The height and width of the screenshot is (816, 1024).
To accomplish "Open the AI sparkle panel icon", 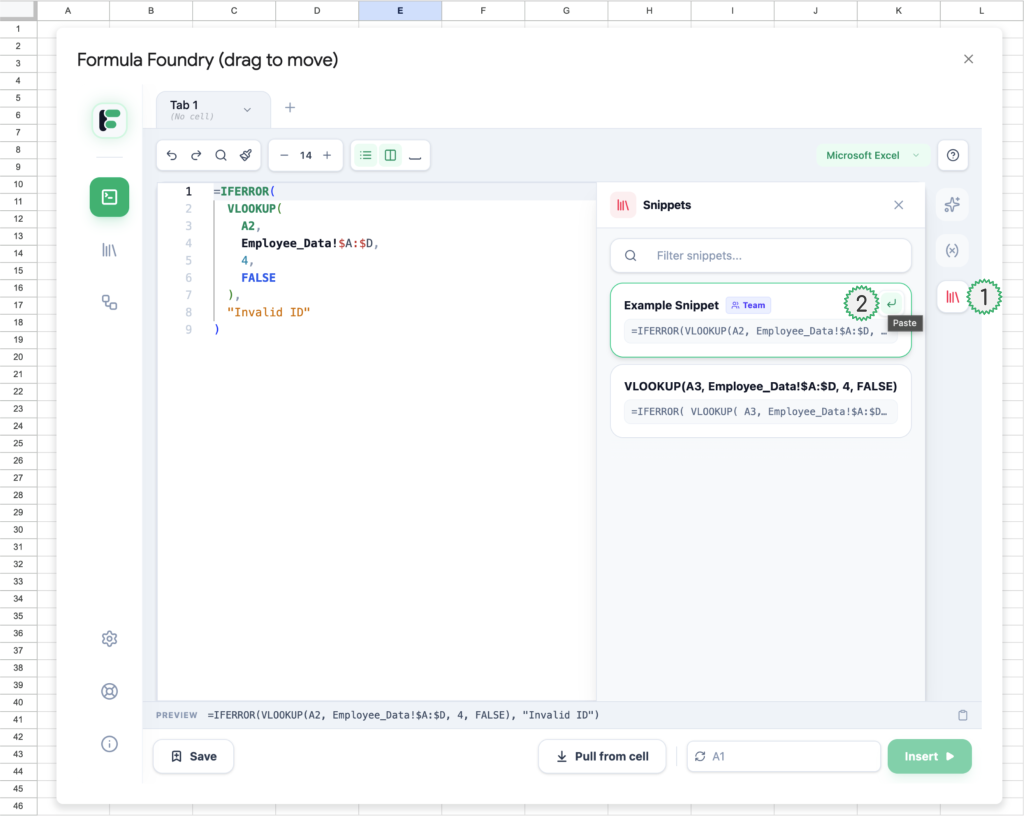I will 952,205.
